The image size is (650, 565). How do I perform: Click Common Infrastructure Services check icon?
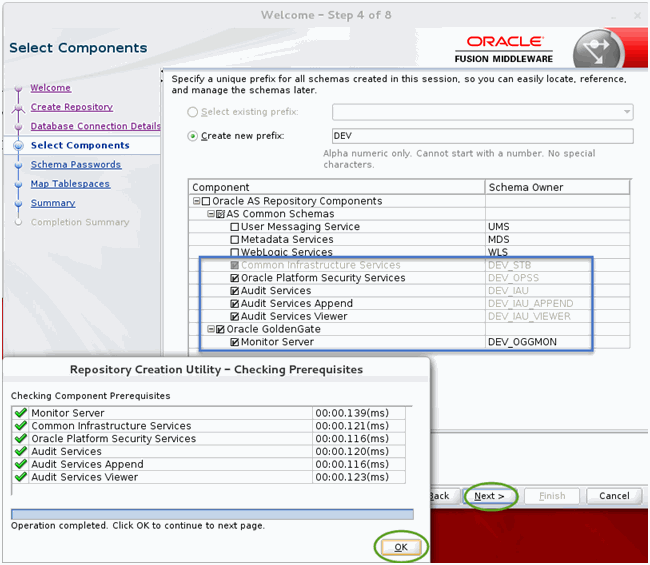pos(20,426)
